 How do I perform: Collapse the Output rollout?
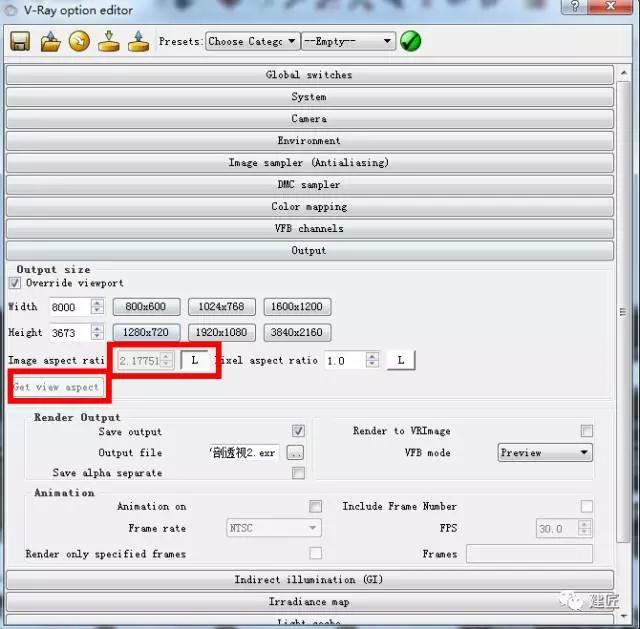tap(310, 251)
